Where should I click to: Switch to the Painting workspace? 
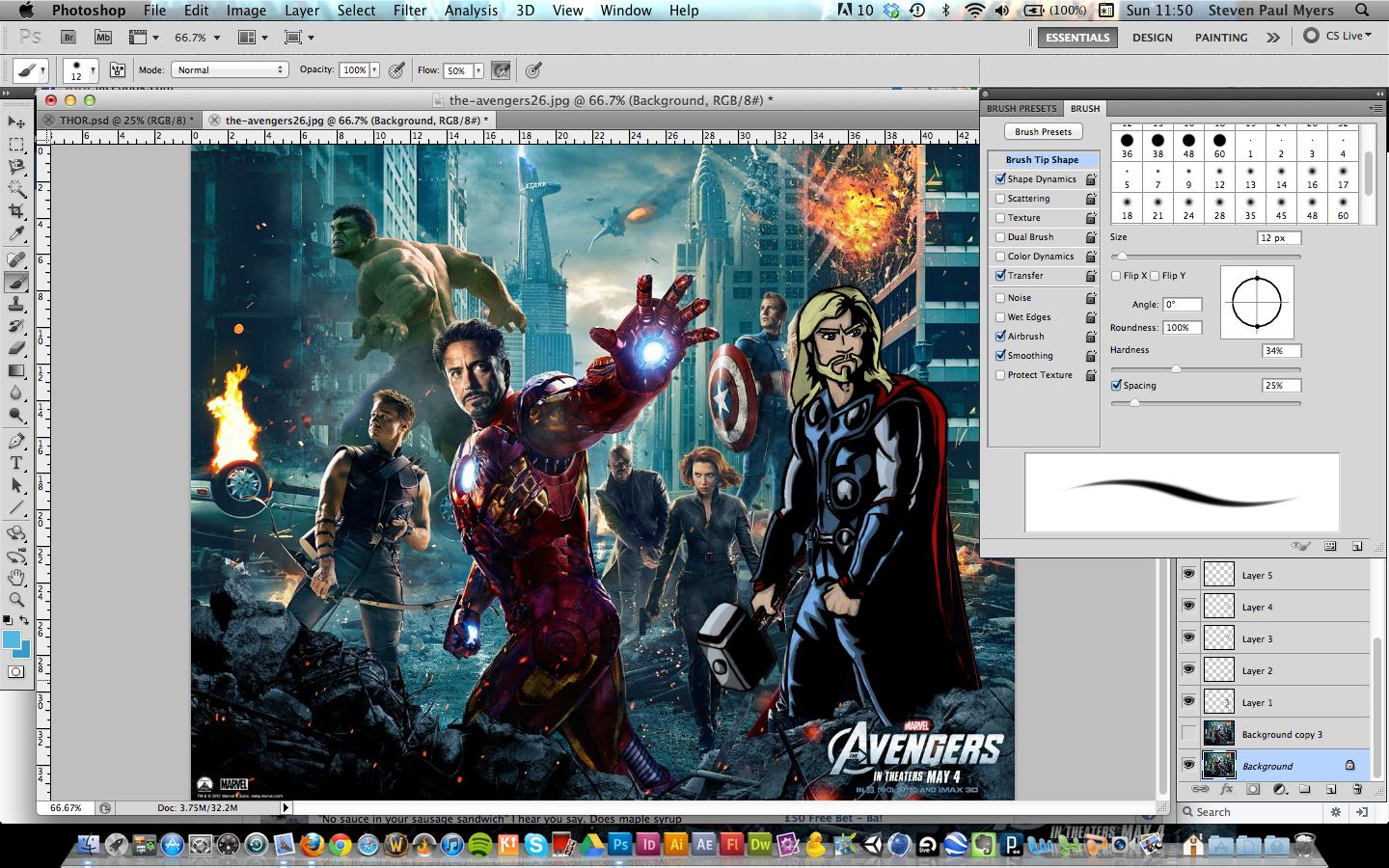click(1221, 38)
